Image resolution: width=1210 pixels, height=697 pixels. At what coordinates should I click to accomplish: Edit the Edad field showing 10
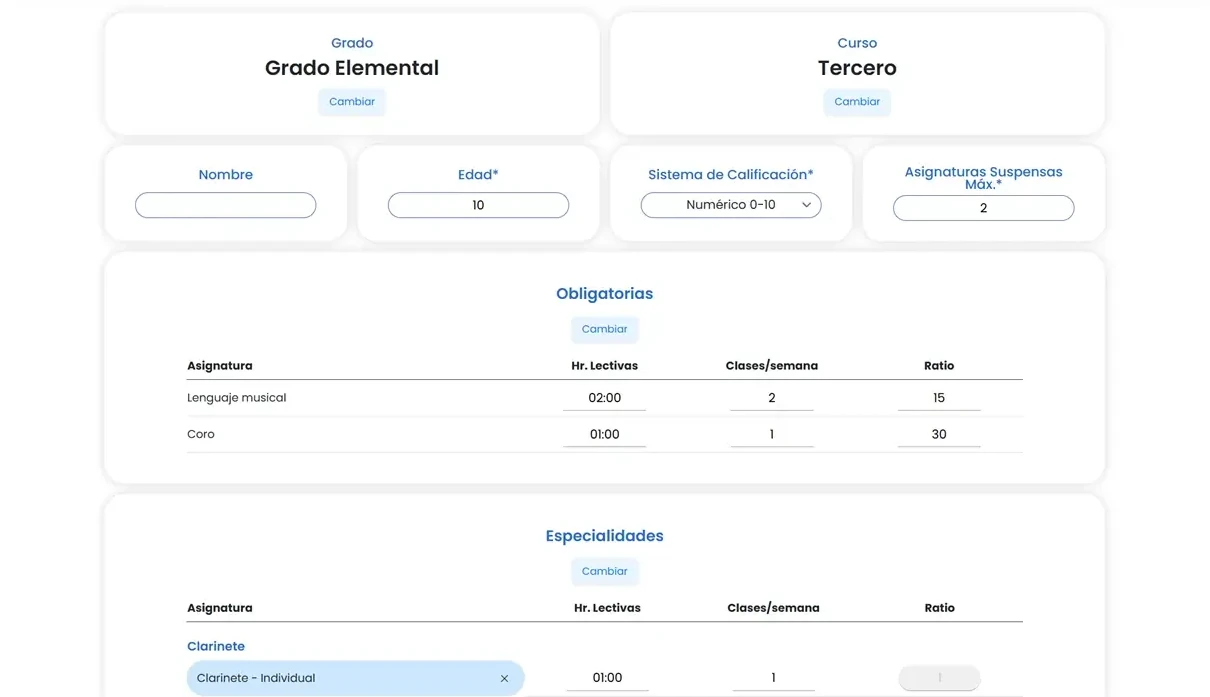478,205
